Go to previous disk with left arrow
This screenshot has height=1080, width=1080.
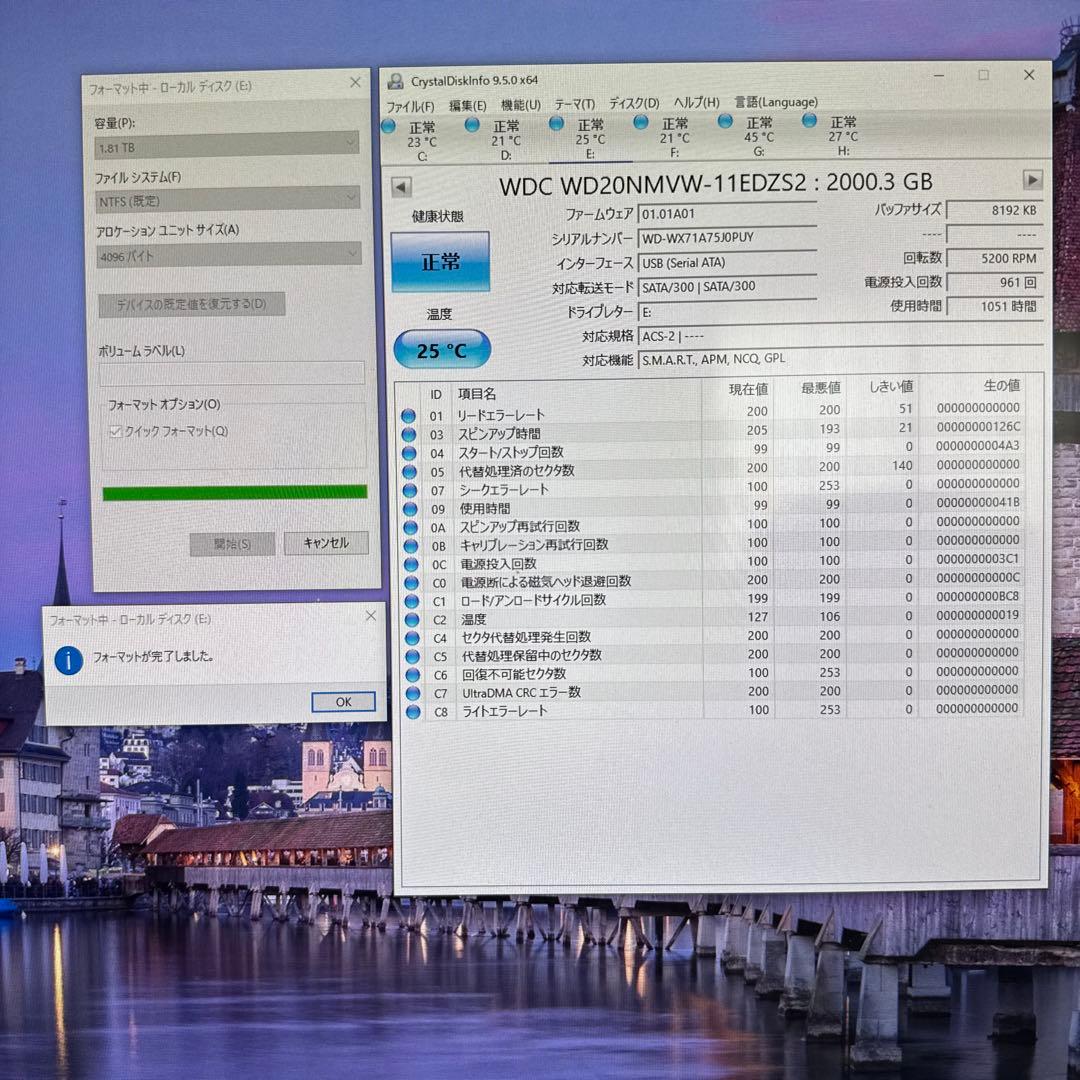coord(402,187)
